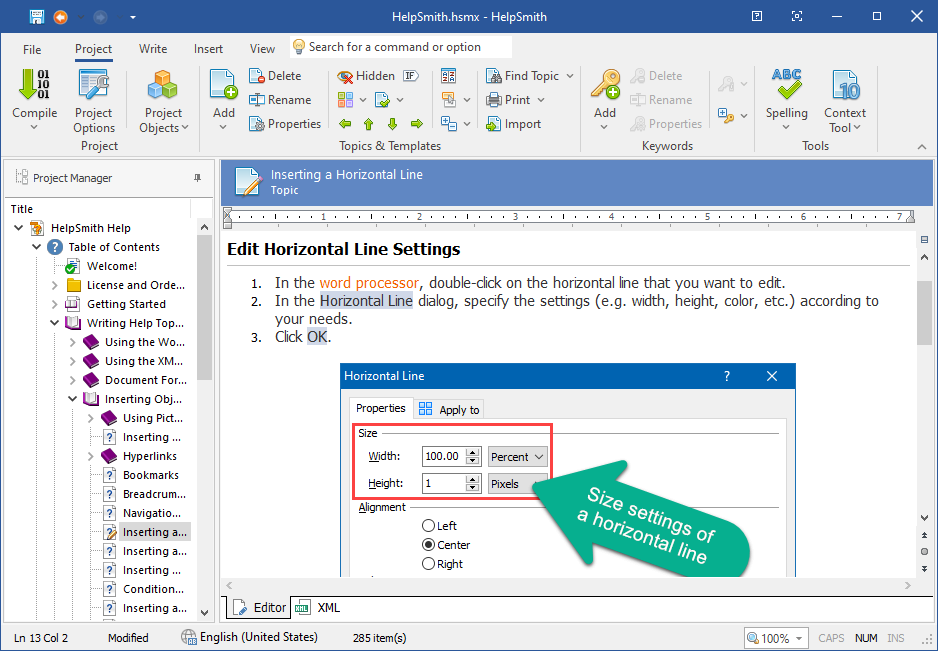
Task: Click the Project Objects cubes icon
Action: (163, 84)
